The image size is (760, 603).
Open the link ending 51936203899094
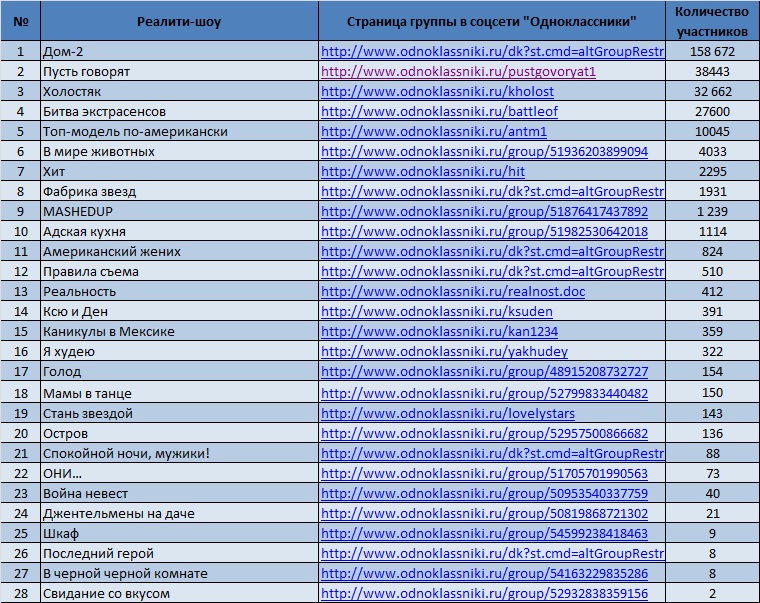(484, 152)
